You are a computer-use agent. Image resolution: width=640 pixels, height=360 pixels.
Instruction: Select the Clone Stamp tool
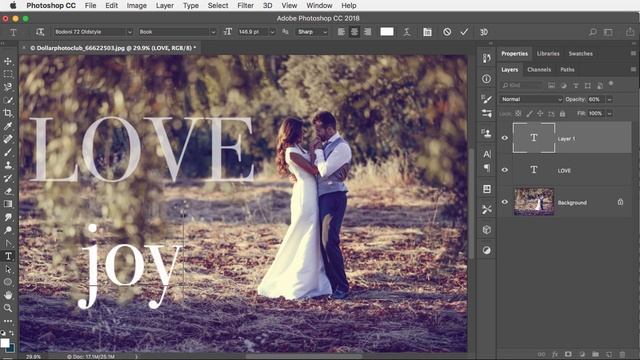(x=8, y=165)
